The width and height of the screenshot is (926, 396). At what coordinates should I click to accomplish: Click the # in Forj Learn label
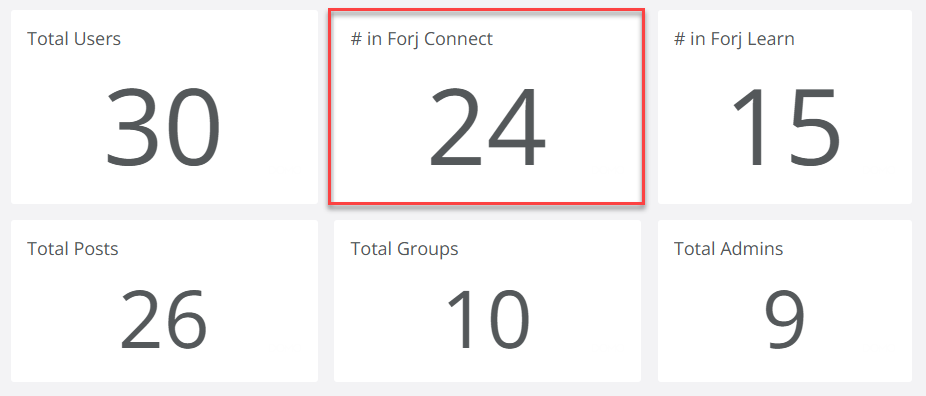click(x=734, y=39)
